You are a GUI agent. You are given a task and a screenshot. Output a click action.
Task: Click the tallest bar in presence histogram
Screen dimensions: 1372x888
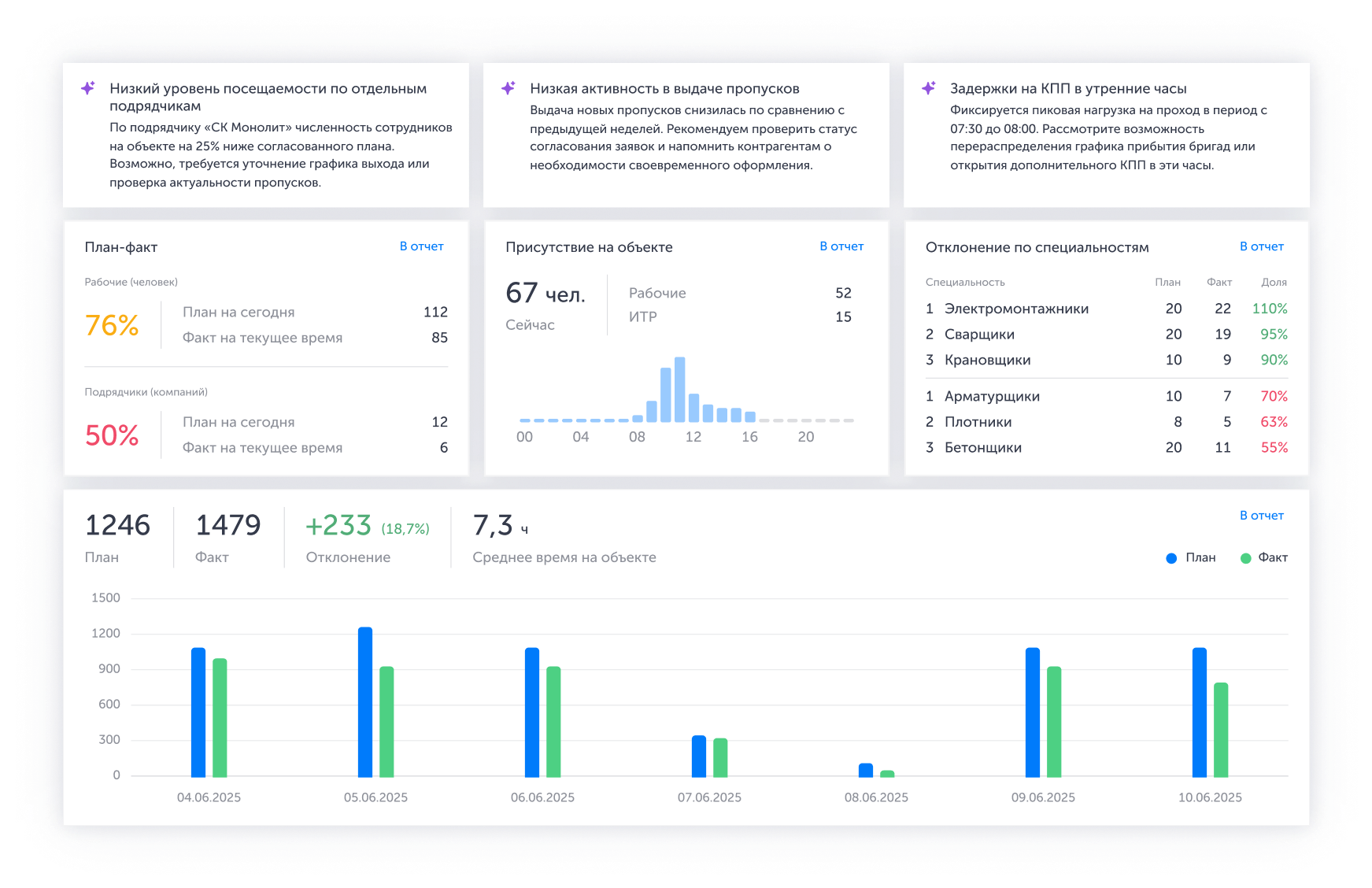(x=680, y=390)
